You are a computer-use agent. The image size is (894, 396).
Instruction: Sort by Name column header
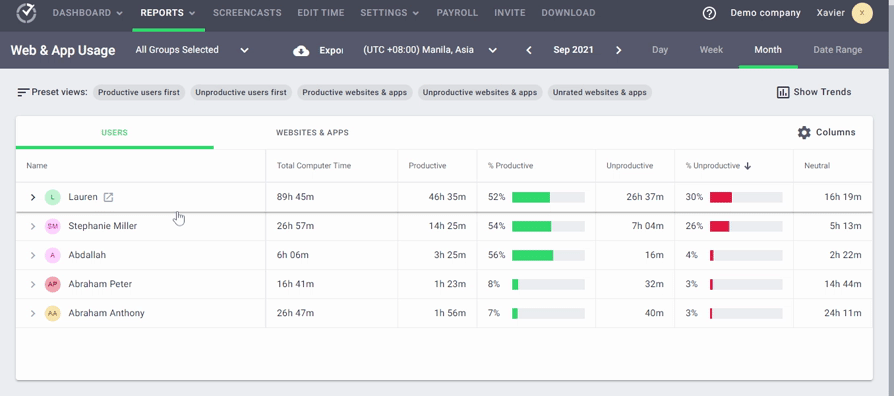coord(36,166)
